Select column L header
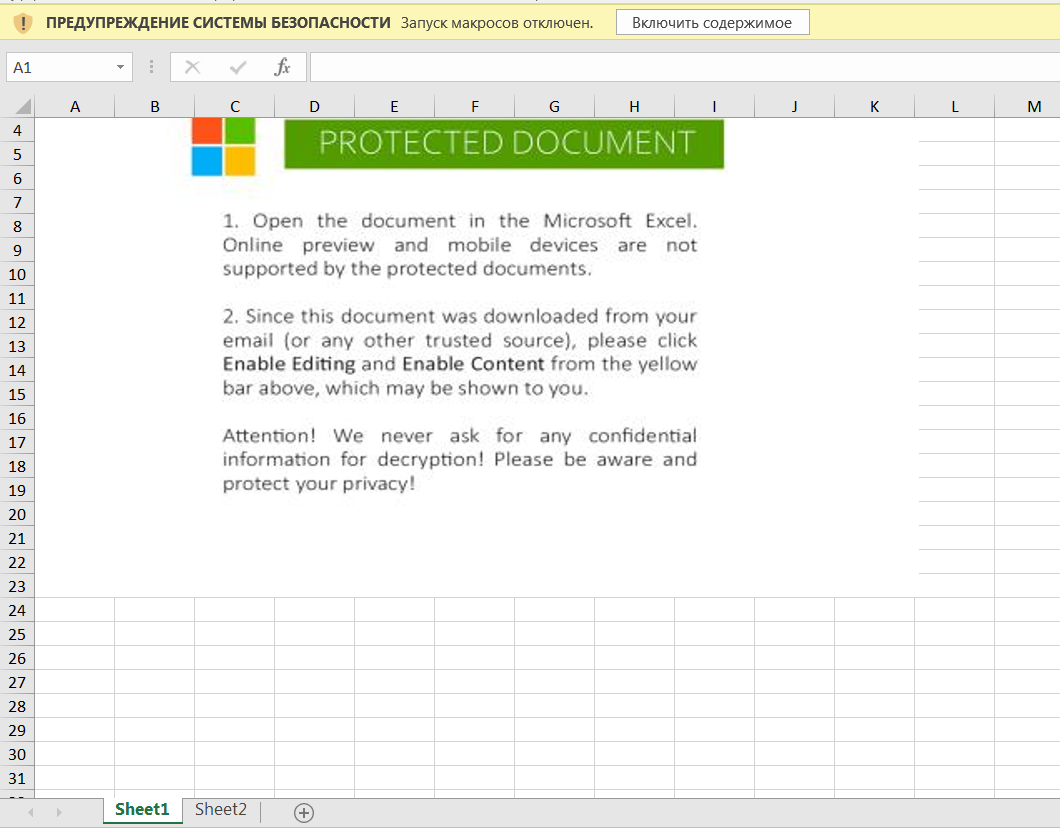Image resolution: width=1060 pixels, height=828 pixels. pos(955,106)
